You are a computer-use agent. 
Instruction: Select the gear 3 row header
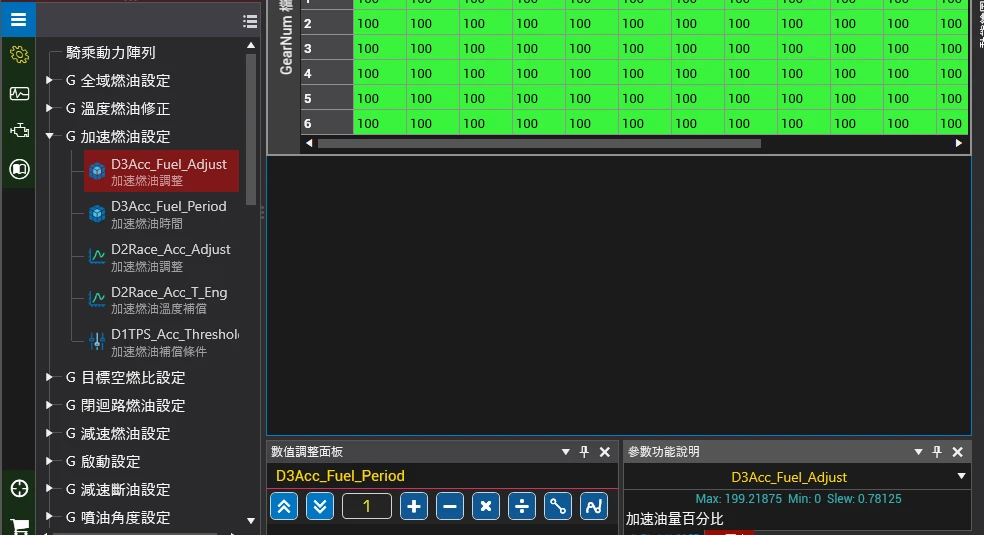[x=327, y=48]
